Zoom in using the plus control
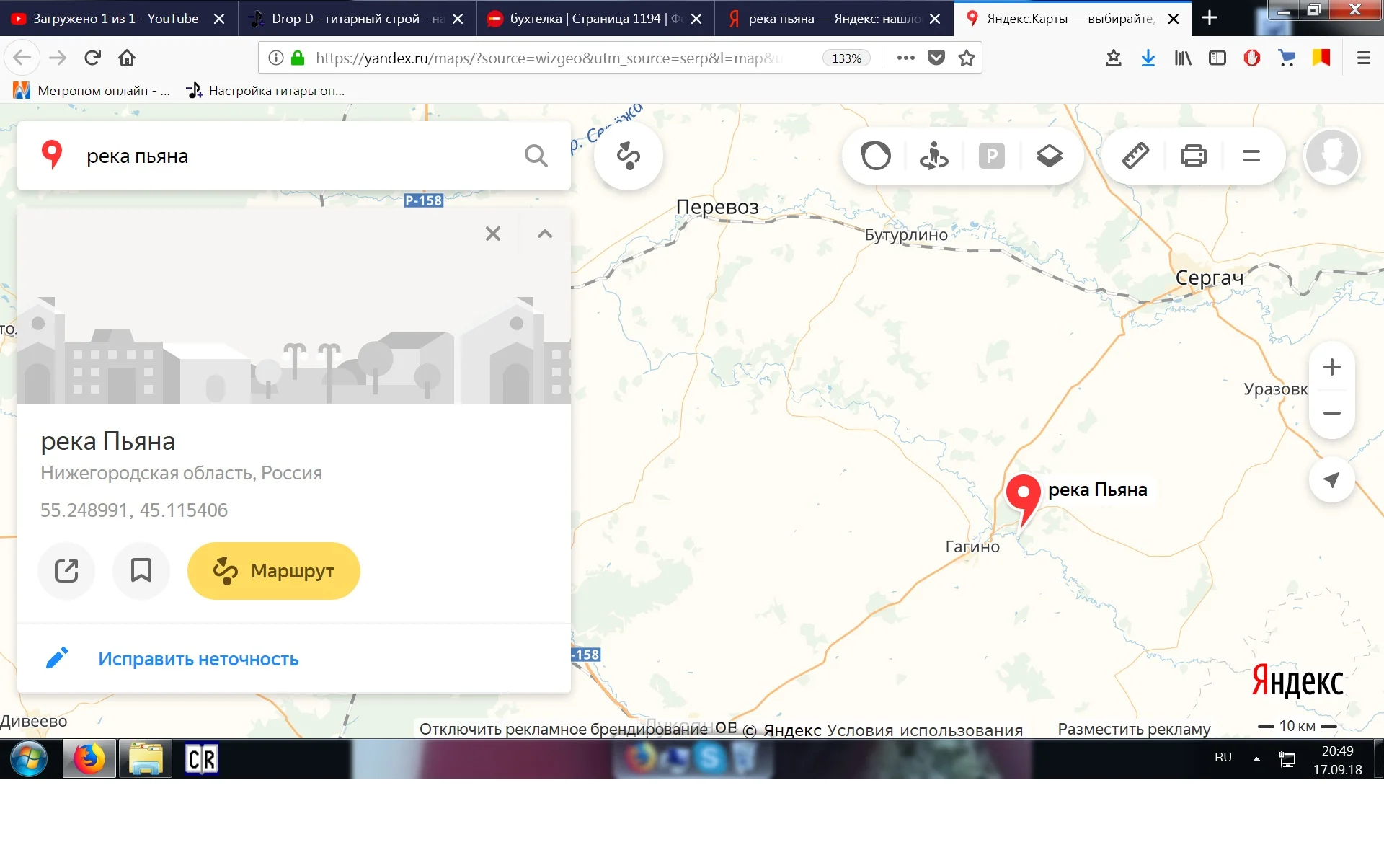The image size is (1384, 868). pos(1332,367)
